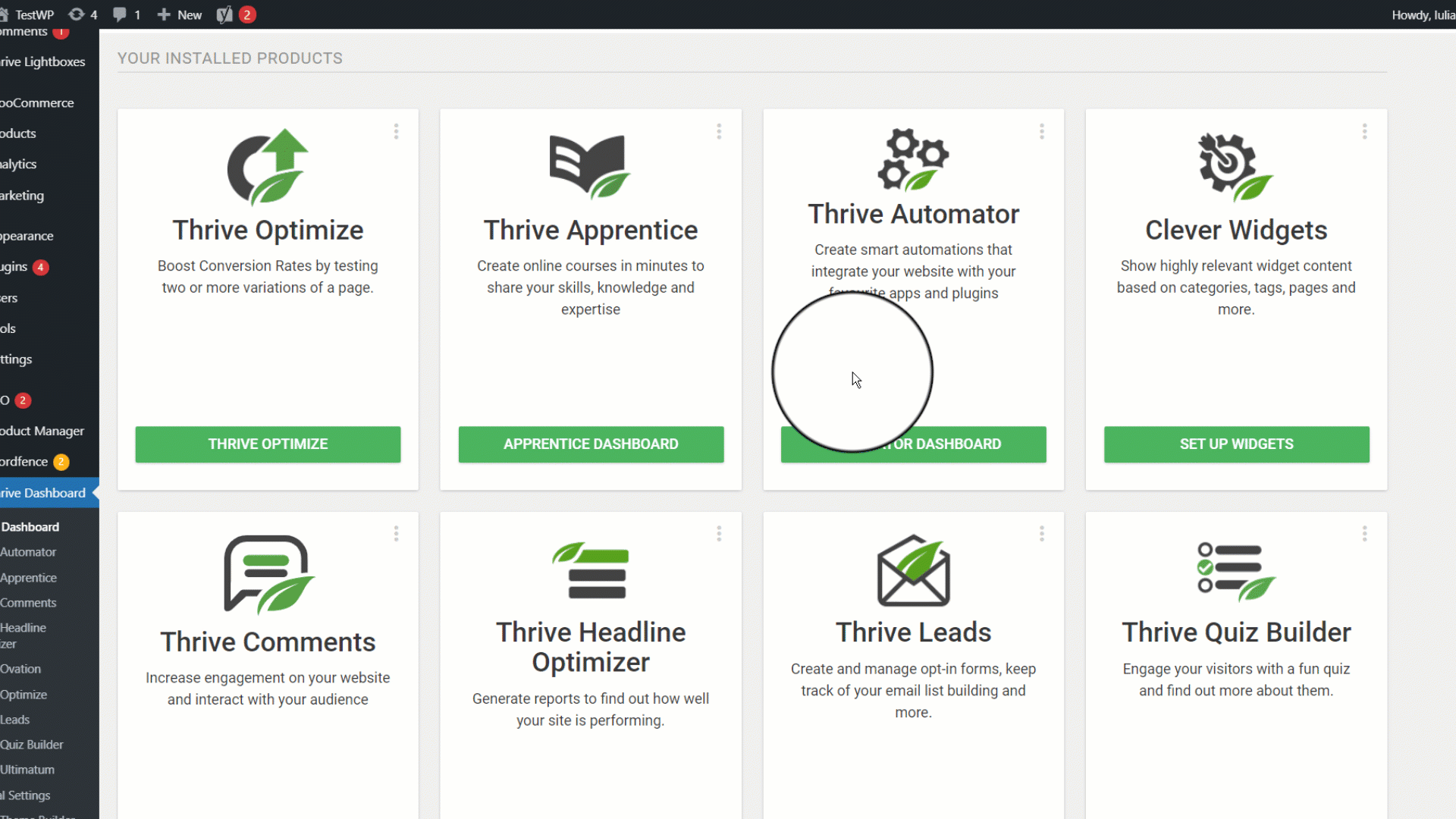Open options menu on the Thrive Optimize card
Screen dimensions: 1456x819
coord(396,131)
